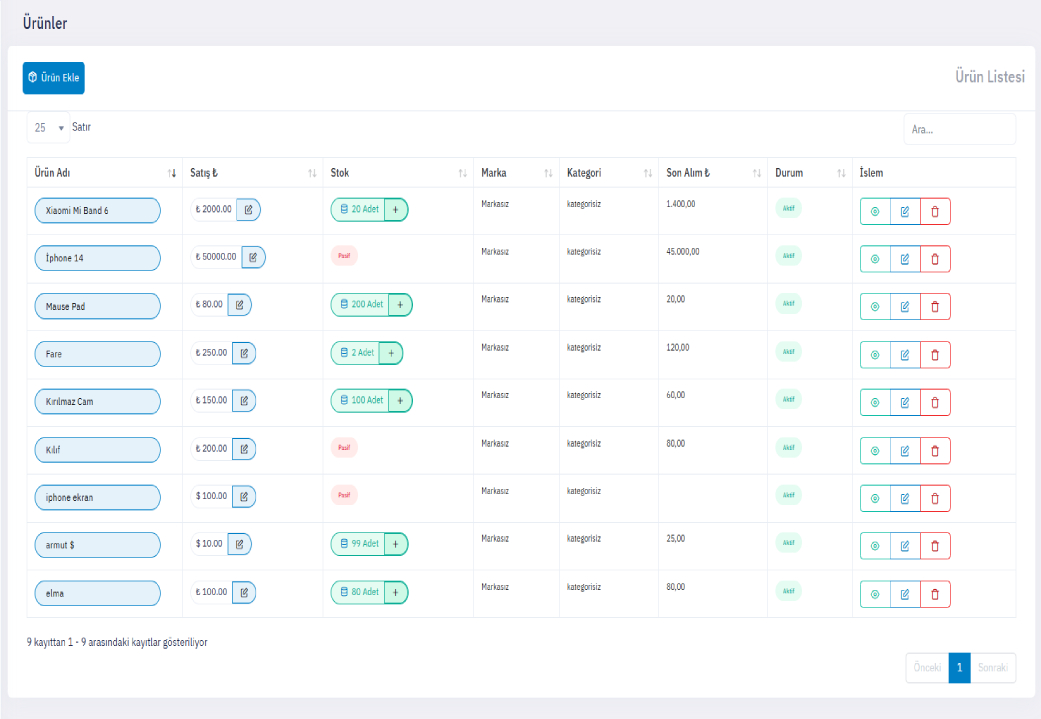
Task: Sort by the Kategori column header
Action: (605, 173)
